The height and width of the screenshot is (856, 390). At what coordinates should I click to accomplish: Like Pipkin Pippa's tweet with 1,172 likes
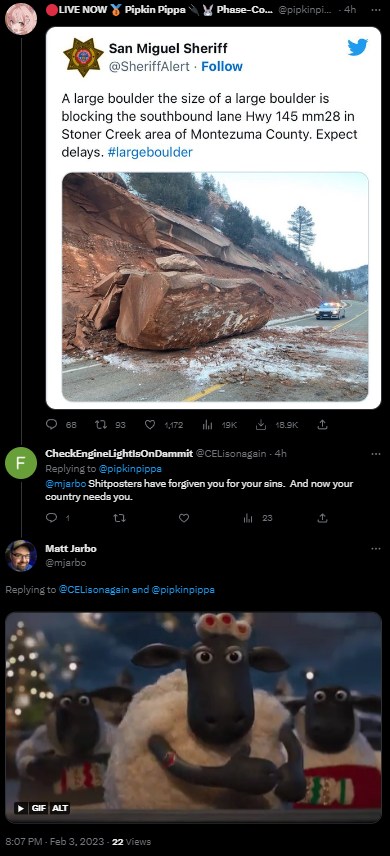(150, 424)
